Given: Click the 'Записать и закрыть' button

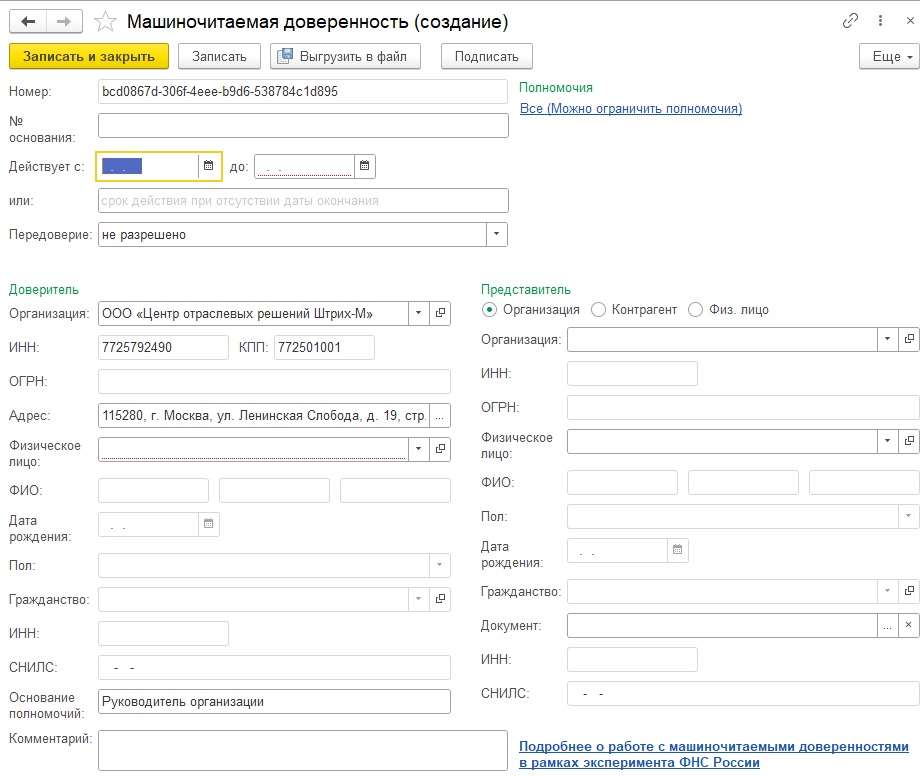Looking at the screenshot, I should [89, 56].
